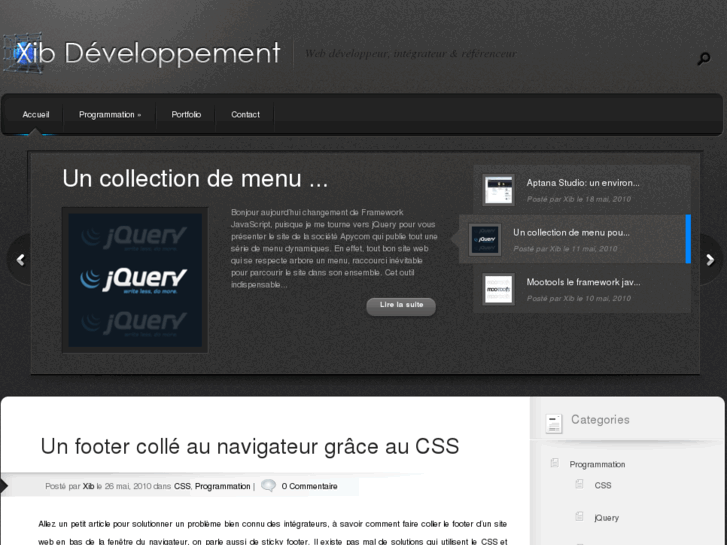Advance to next slide arrow
This screenshot has width=727, height=545.
[710, 260]
